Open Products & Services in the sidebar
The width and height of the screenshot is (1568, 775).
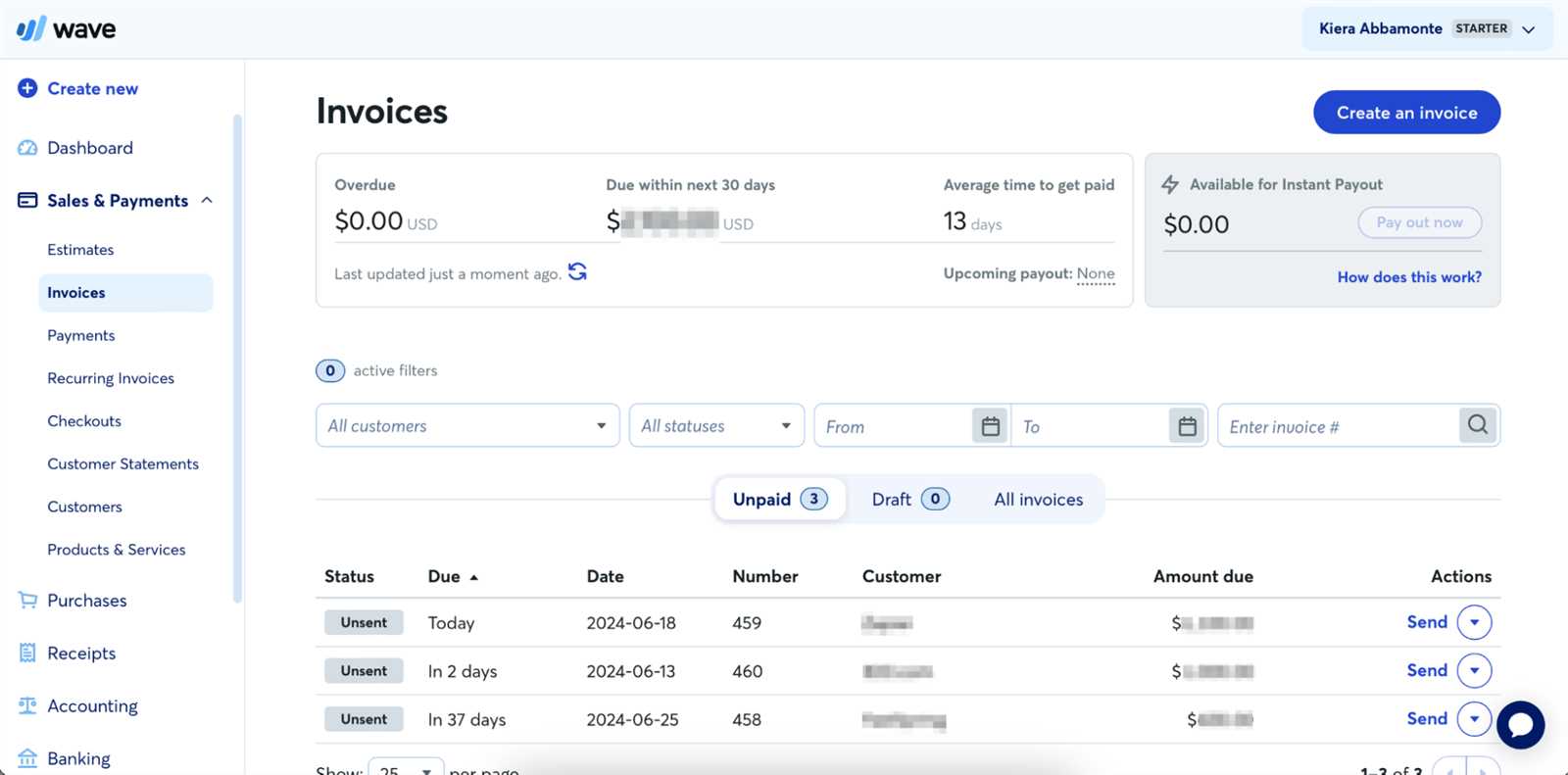[117, 550]
